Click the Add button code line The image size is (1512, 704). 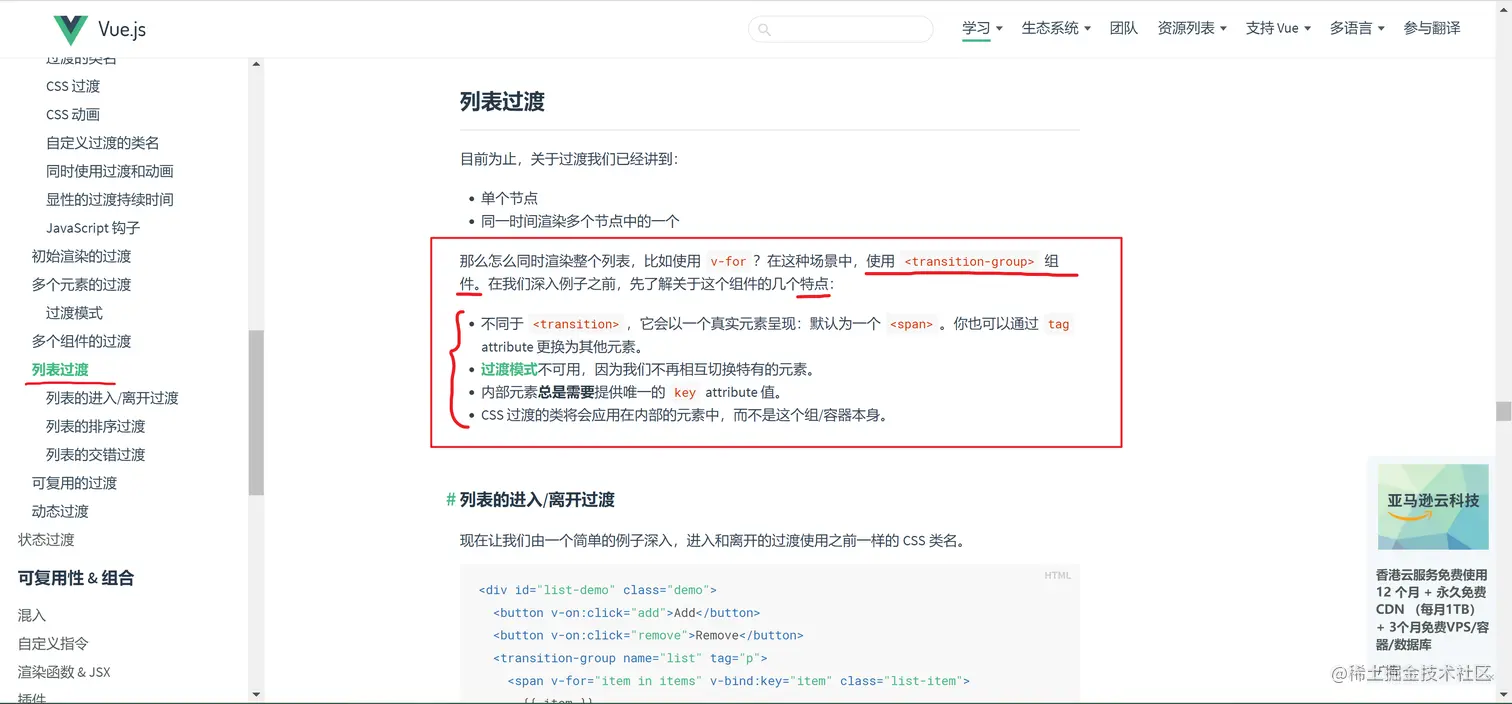(627, 613)
